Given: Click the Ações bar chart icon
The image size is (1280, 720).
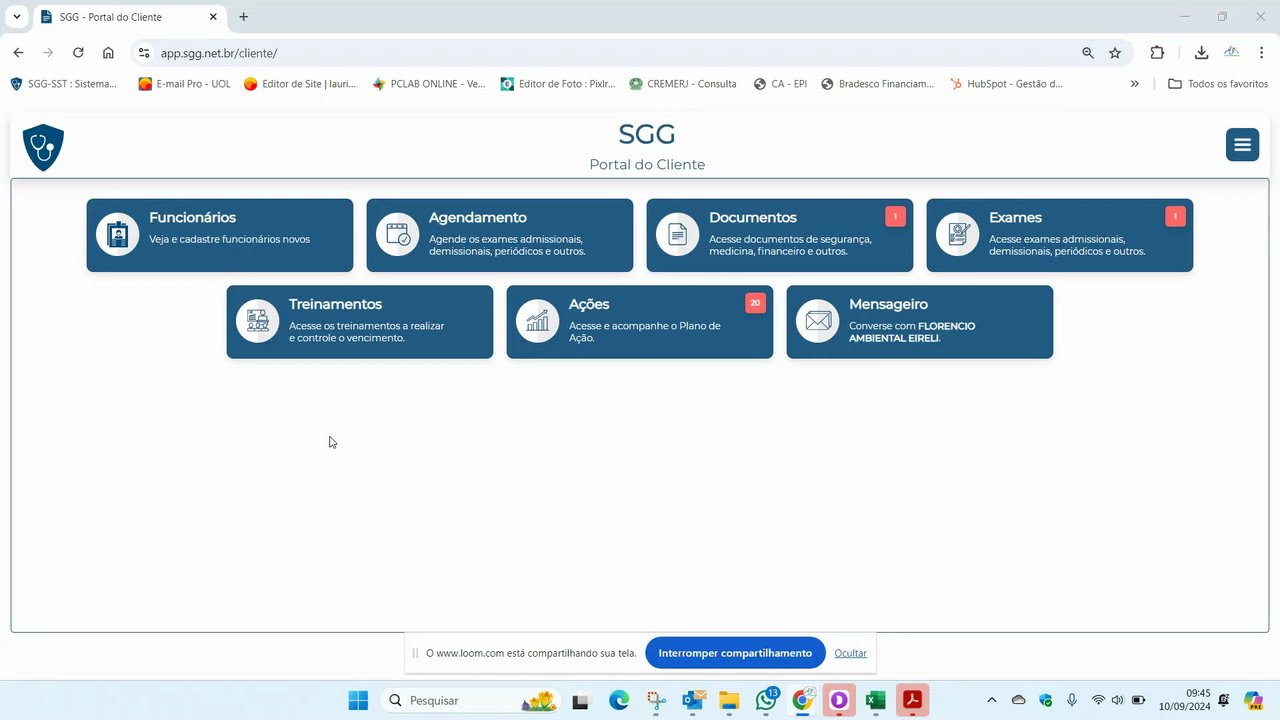Looking at the screenshot, I should (x=538, y=321).
